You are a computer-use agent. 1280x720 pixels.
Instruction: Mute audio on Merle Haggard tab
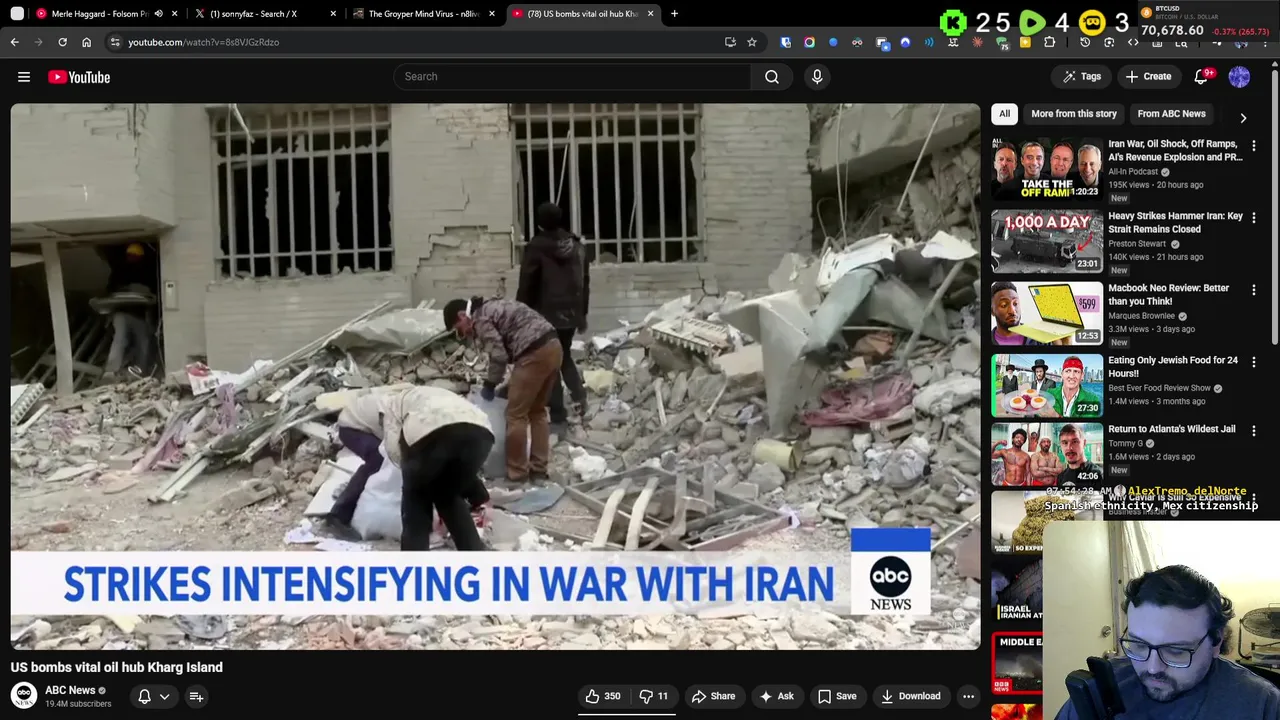[x=158, y=14]
